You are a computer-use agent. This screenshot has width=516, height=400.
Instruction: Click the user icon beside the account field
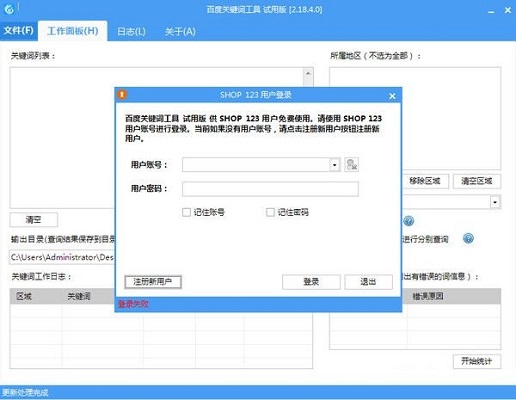point(352,165)
